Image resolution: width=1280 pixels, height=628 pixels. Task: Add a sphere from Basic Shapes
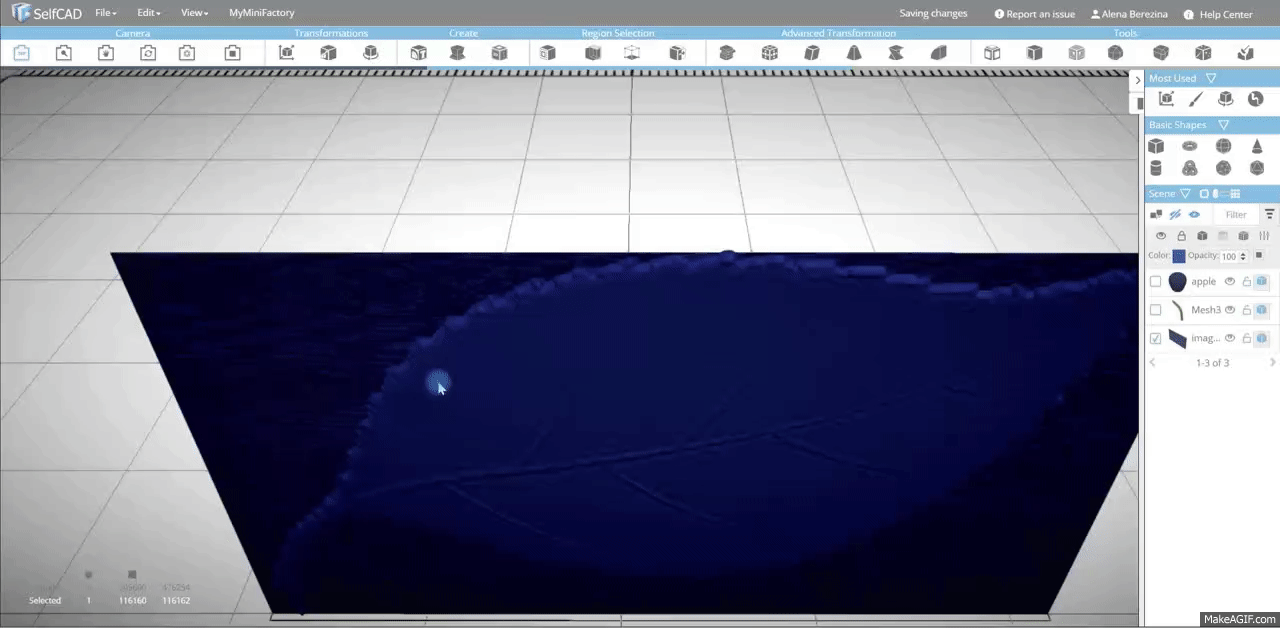[x=1223, y=146]
